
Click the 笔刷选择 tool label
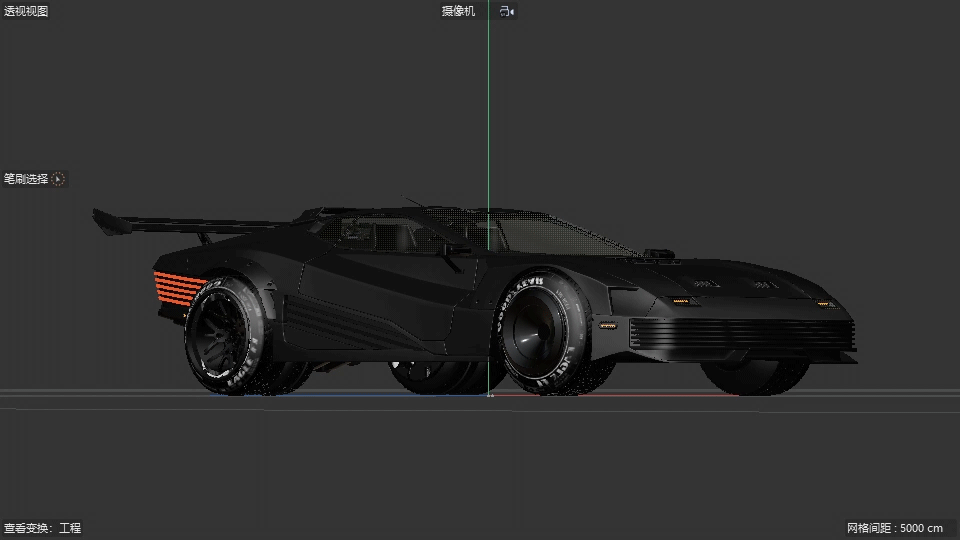point(26,179)
